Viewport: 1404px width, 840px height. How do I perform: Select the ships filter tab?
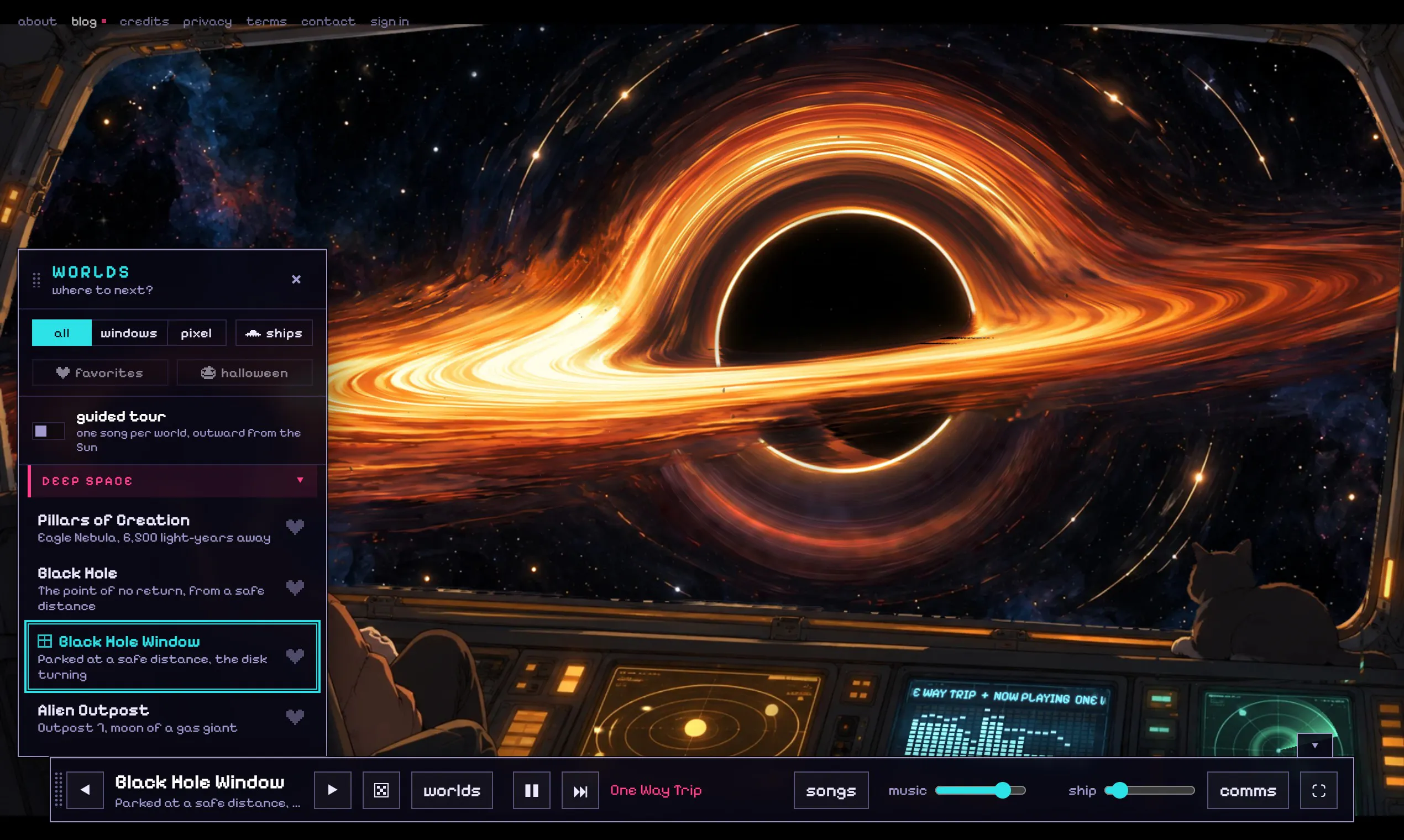[x=274, y=333]
